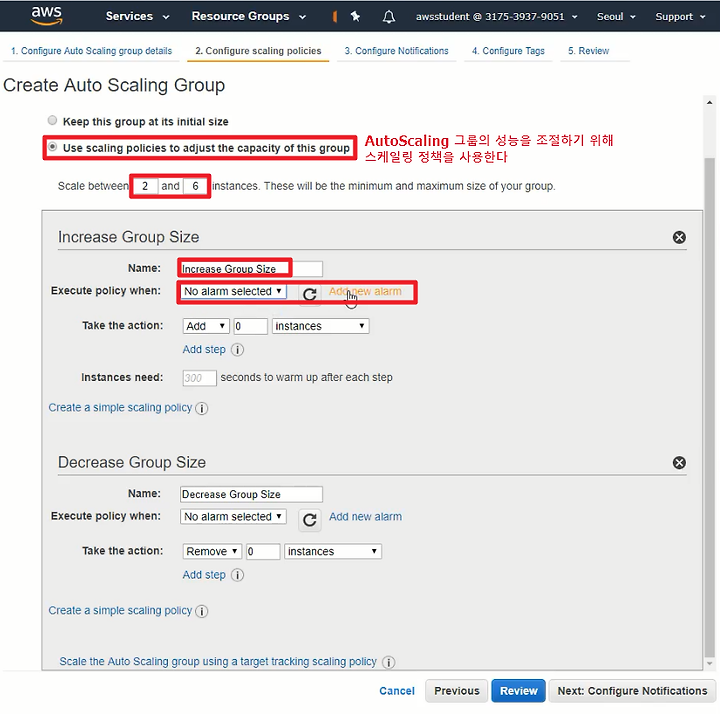Viewport: 720px width, 714px height.
Task: Click Next: Configure Notifications button
Action: pos(632,691)
